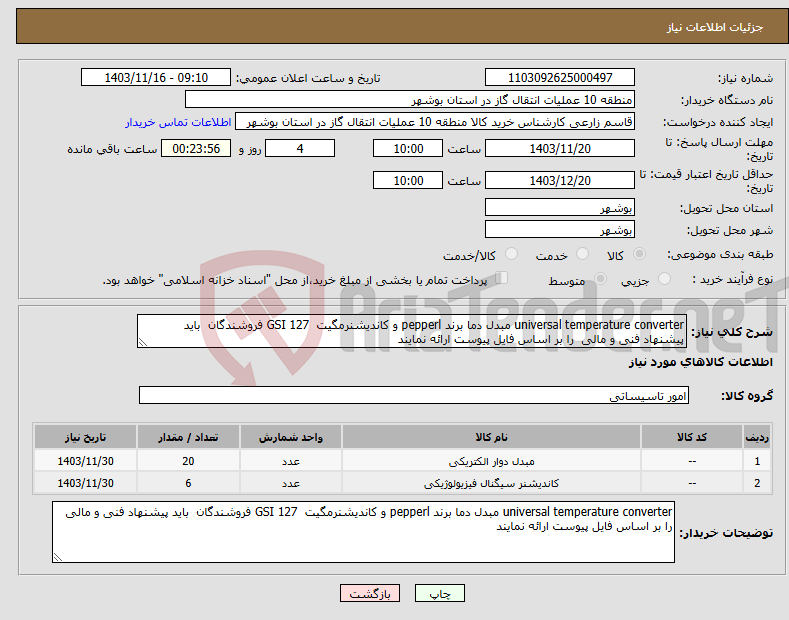Select the کالا/خدمت radio button

pyautogui.click(x=511, y=254)
